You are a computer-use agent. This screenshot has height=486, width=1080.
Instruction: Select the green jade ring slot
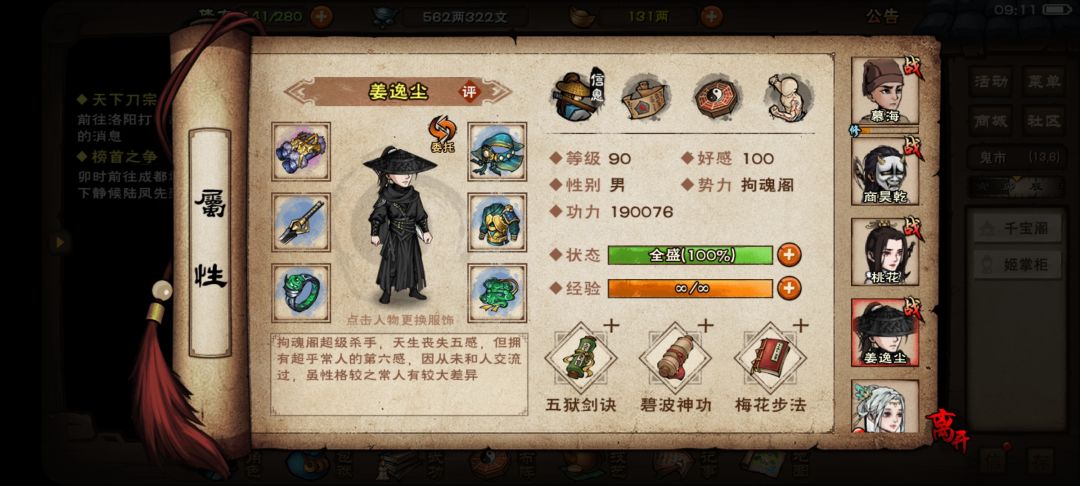click(x=301, y=293)
